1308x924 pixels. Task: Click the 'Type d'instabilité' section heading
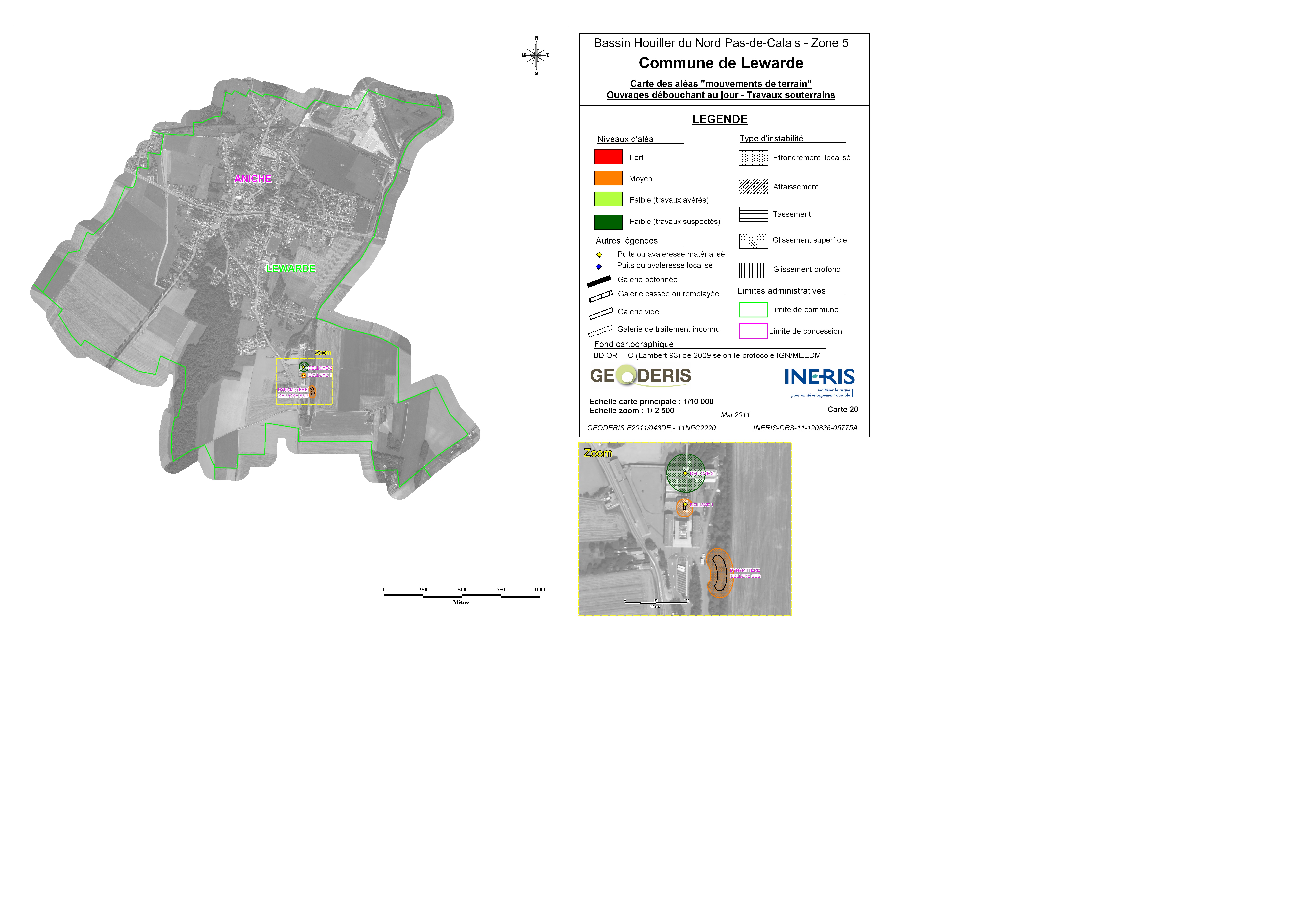[771, 139]
